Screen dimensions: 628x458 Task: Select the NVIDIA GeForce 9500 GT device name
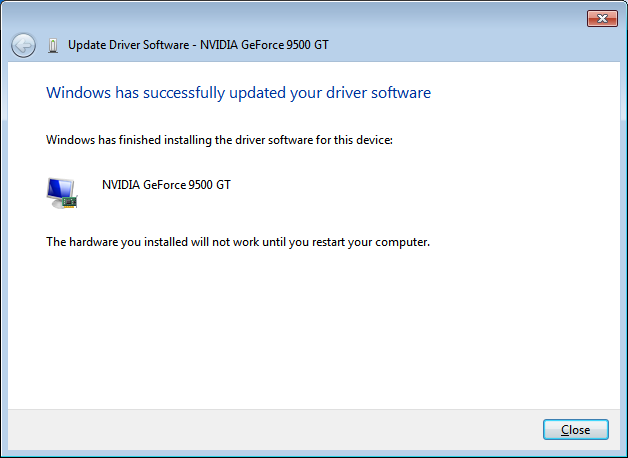166,185
